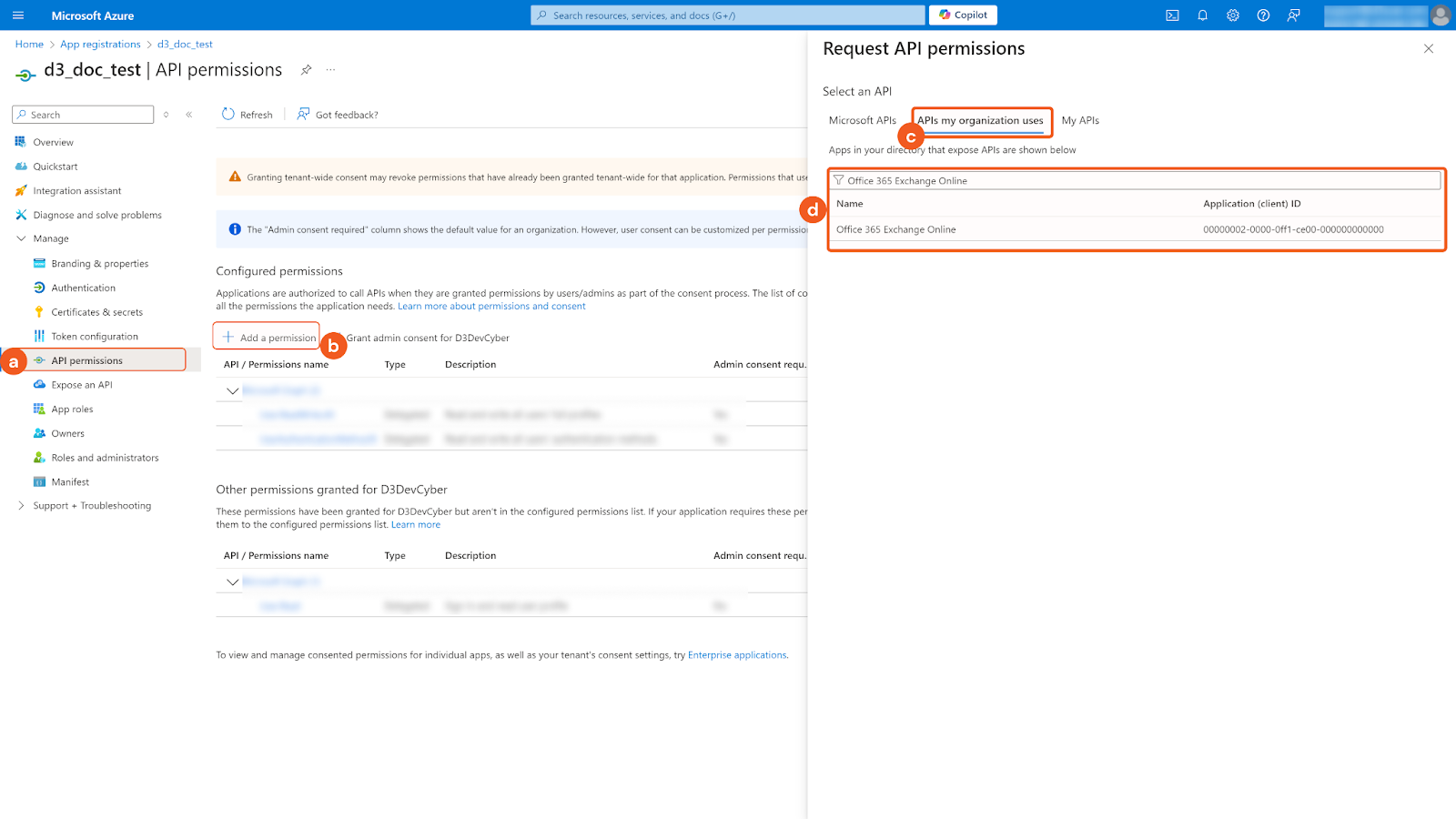
Task: Open the Enterprise applications link
Action: 737,654
